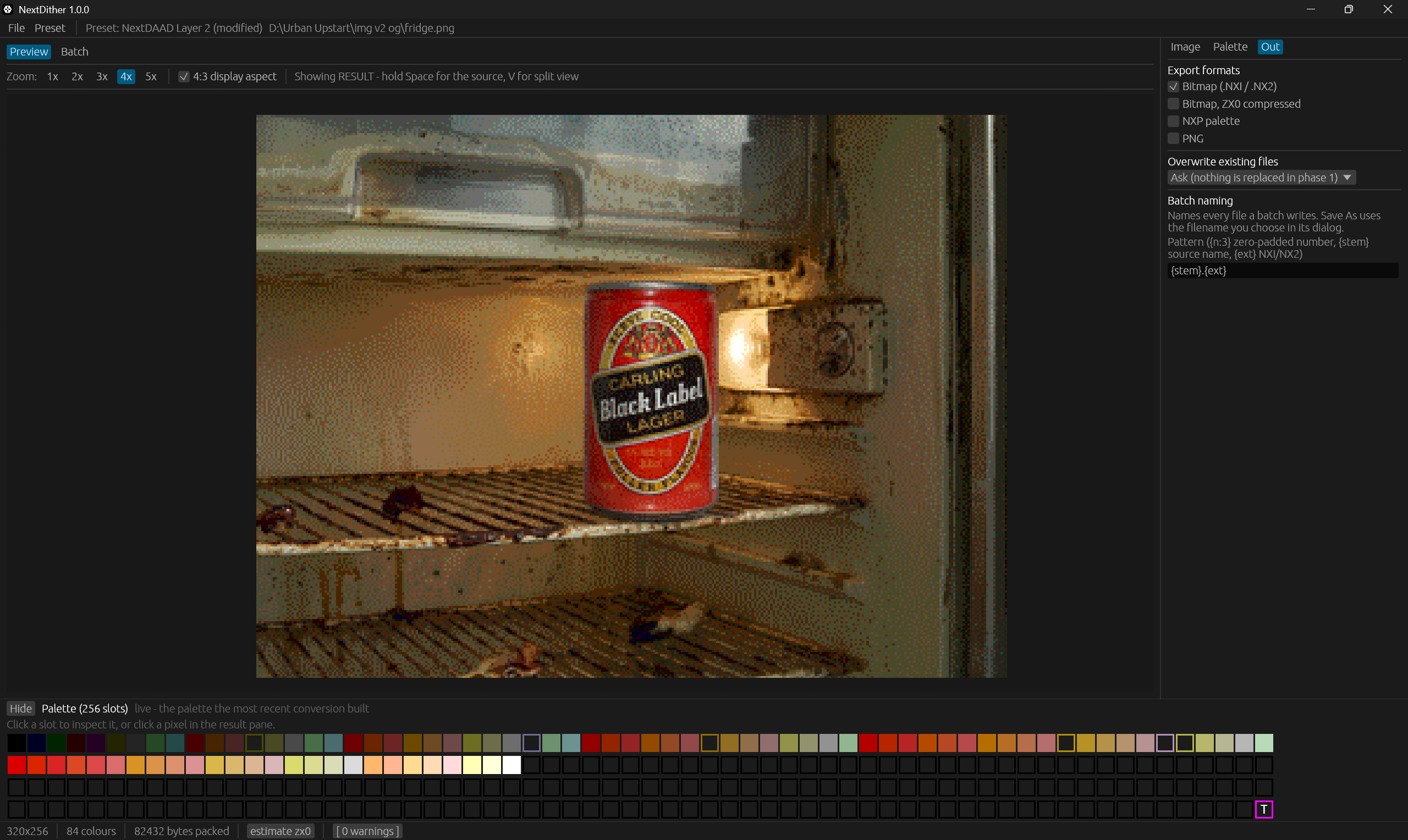Click the Palette (256 slots) label
The height and width of the screenshot is (840, 1408).
coord(85,709)
